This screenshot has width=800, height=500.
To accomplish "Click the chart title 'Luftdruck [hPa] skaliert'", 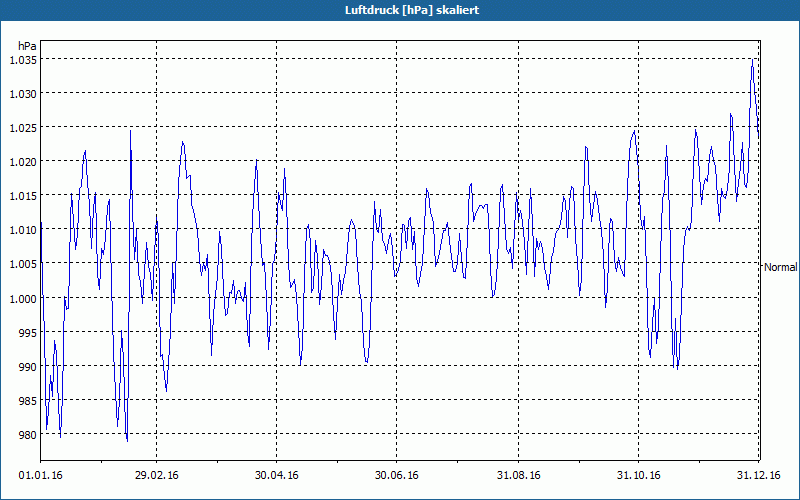I will 400,9.
